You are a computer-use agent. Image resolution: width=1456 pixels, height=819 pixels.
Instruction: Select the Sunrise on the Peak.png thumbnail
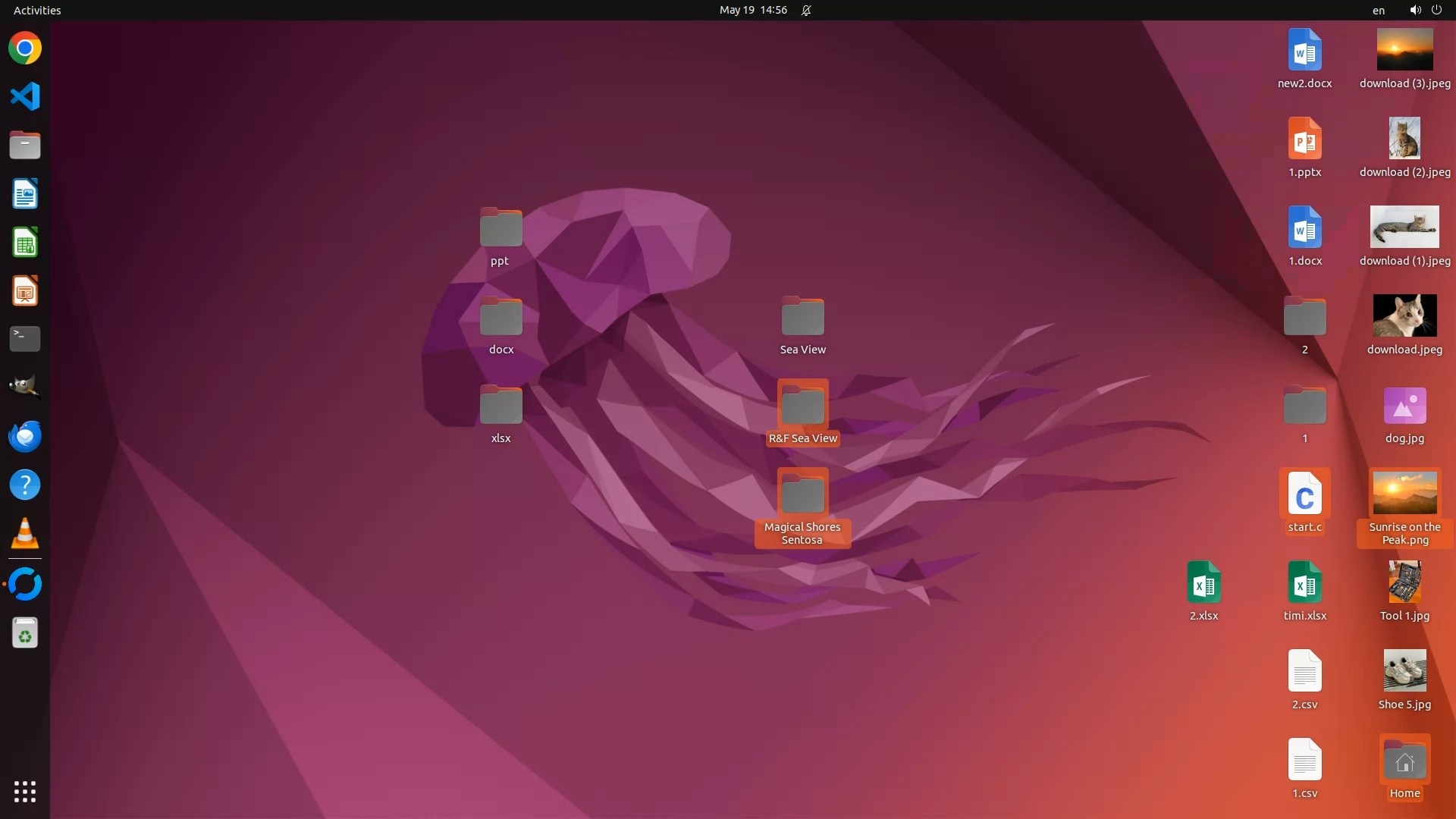pos(1404,493)
